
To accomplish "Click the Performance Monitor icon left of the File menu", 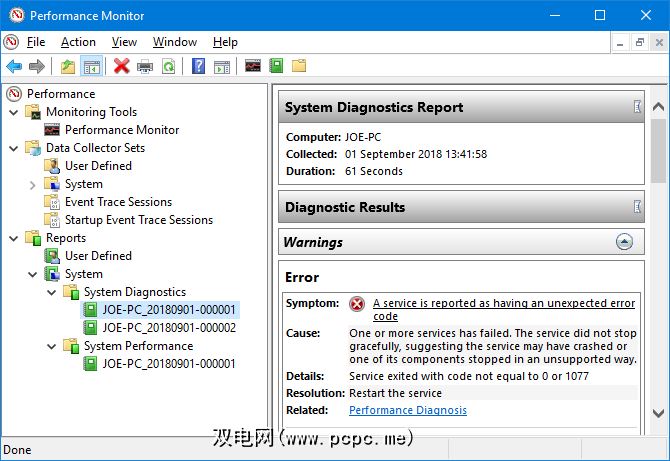I will pos(11,42).
